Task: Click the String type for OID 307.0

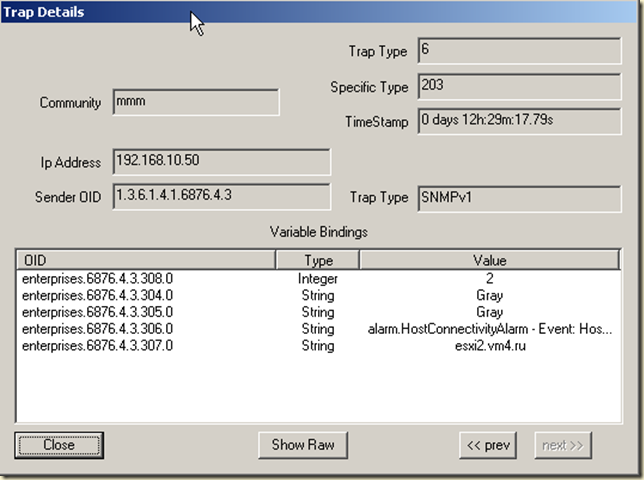Action: [x=318, y=346]
